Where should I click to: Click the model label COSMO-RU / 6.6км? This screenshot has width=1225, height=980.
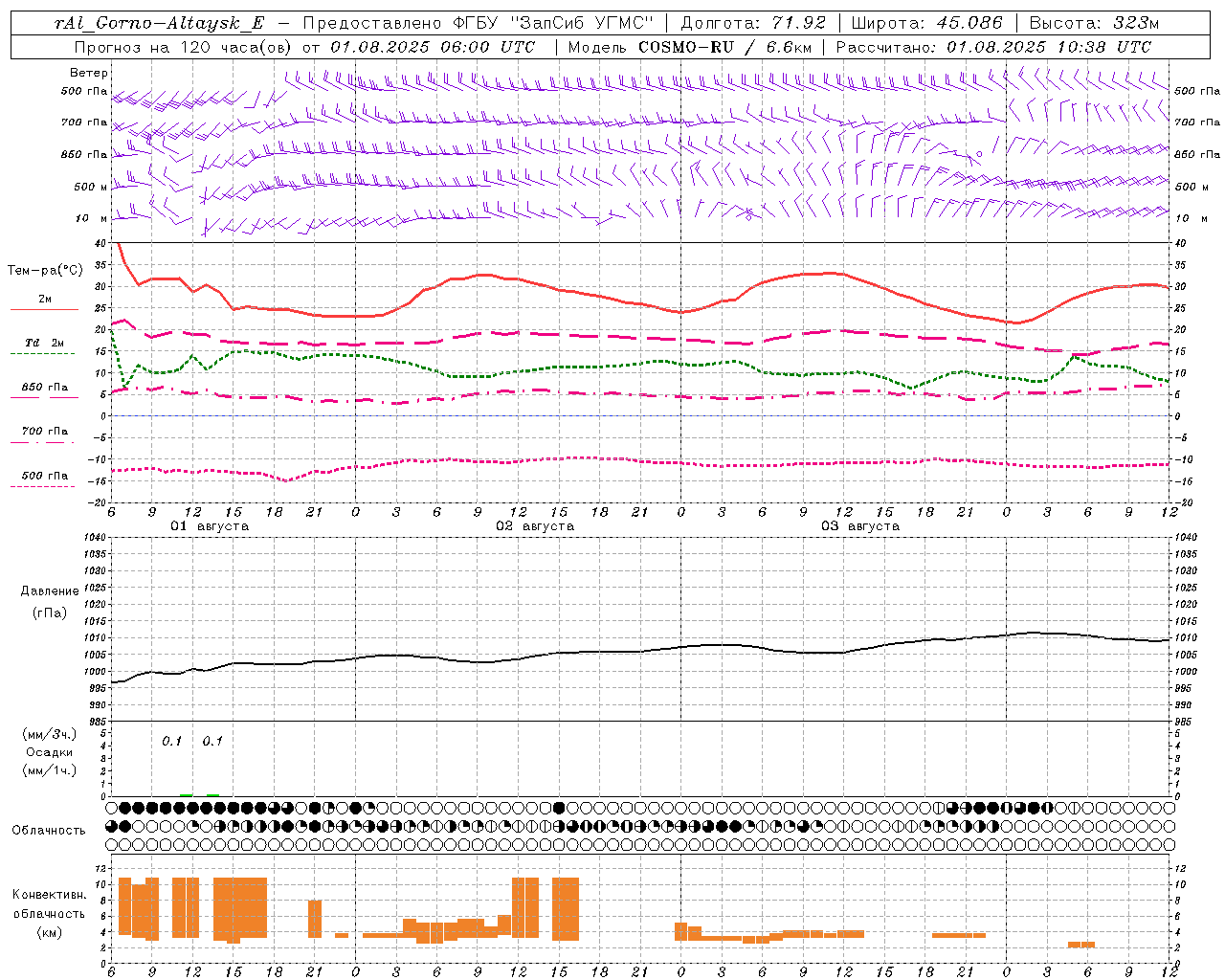[x=724, y=46]
